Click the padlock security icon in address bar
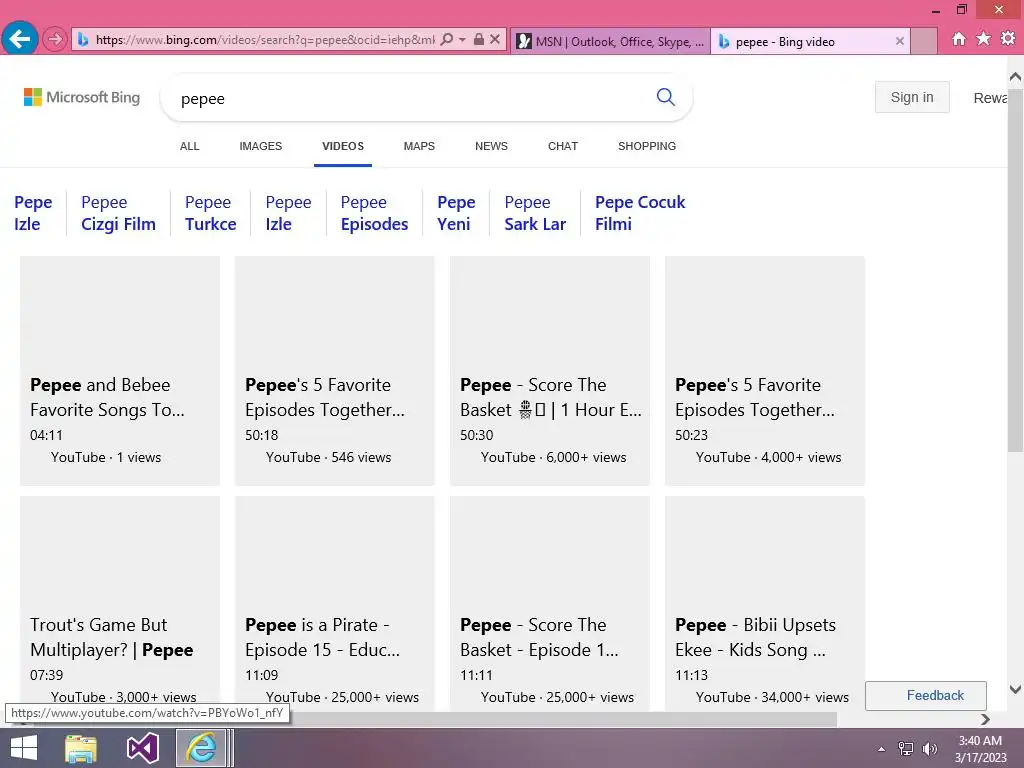The height and width of the screenshot is (768, 1024). click(x=479, y=39)
